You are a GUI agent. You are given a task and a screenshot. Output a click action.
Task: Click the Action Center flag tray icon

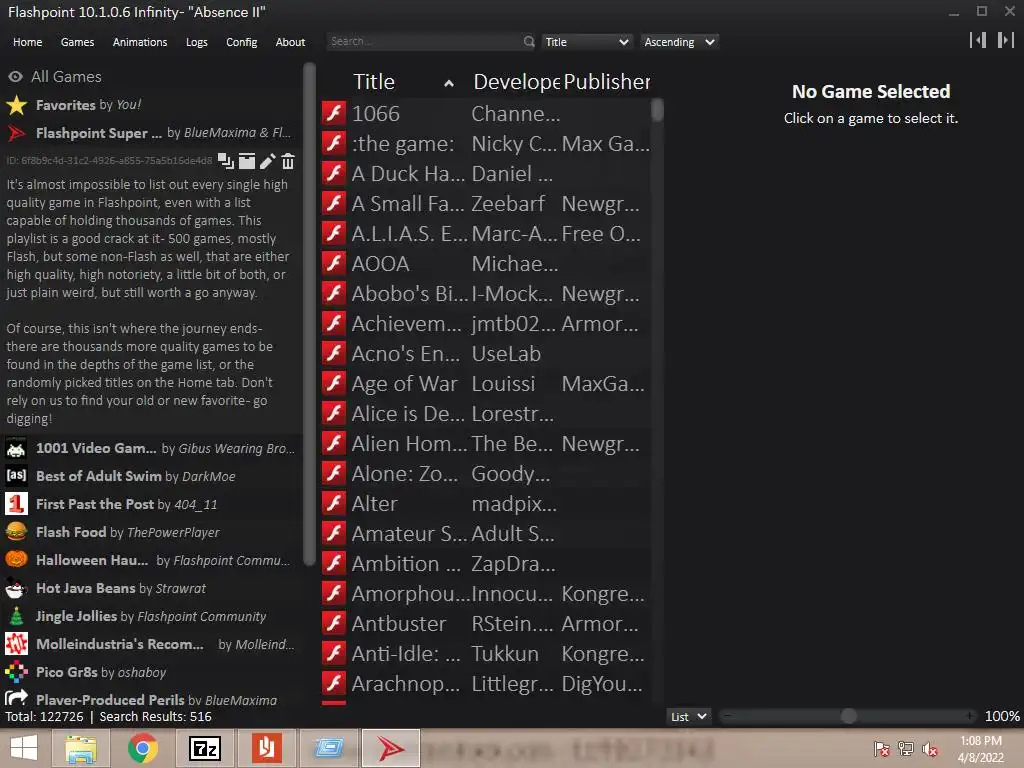pyautogui.click(x=882, y=749)
